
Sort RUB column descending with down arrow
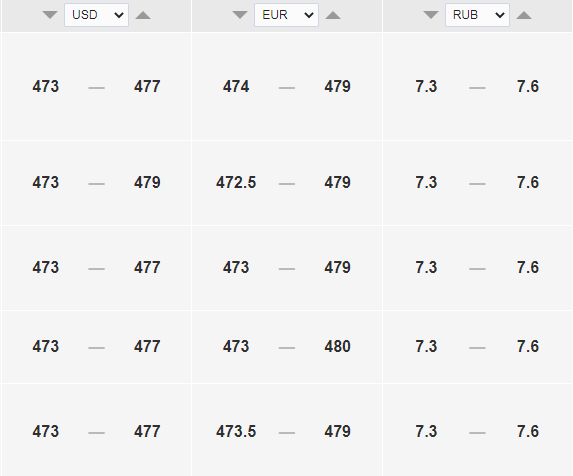tap(431, 15)
